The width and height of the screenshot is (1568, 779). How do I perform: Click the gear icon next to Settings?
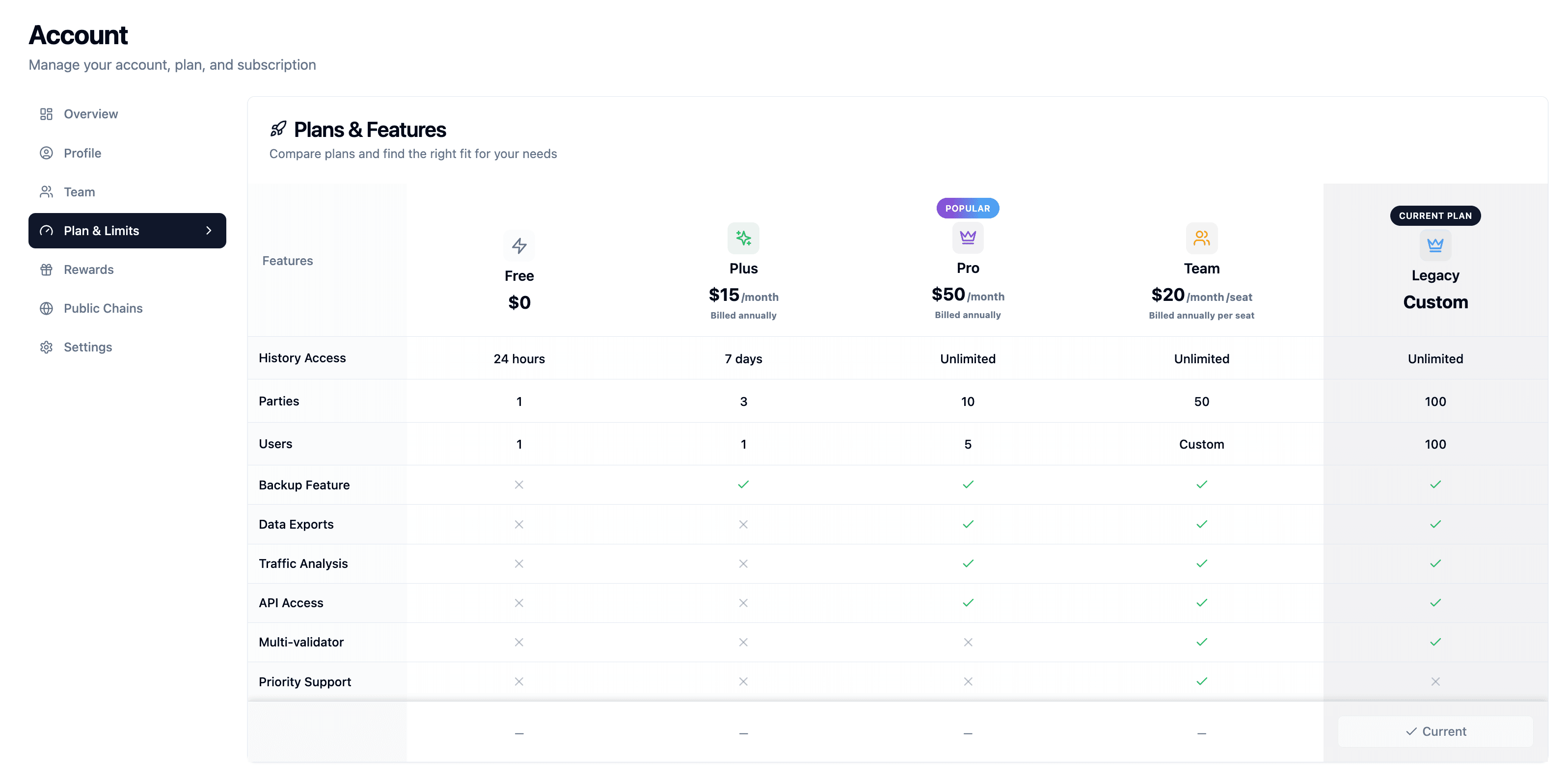tap(46, 347)
